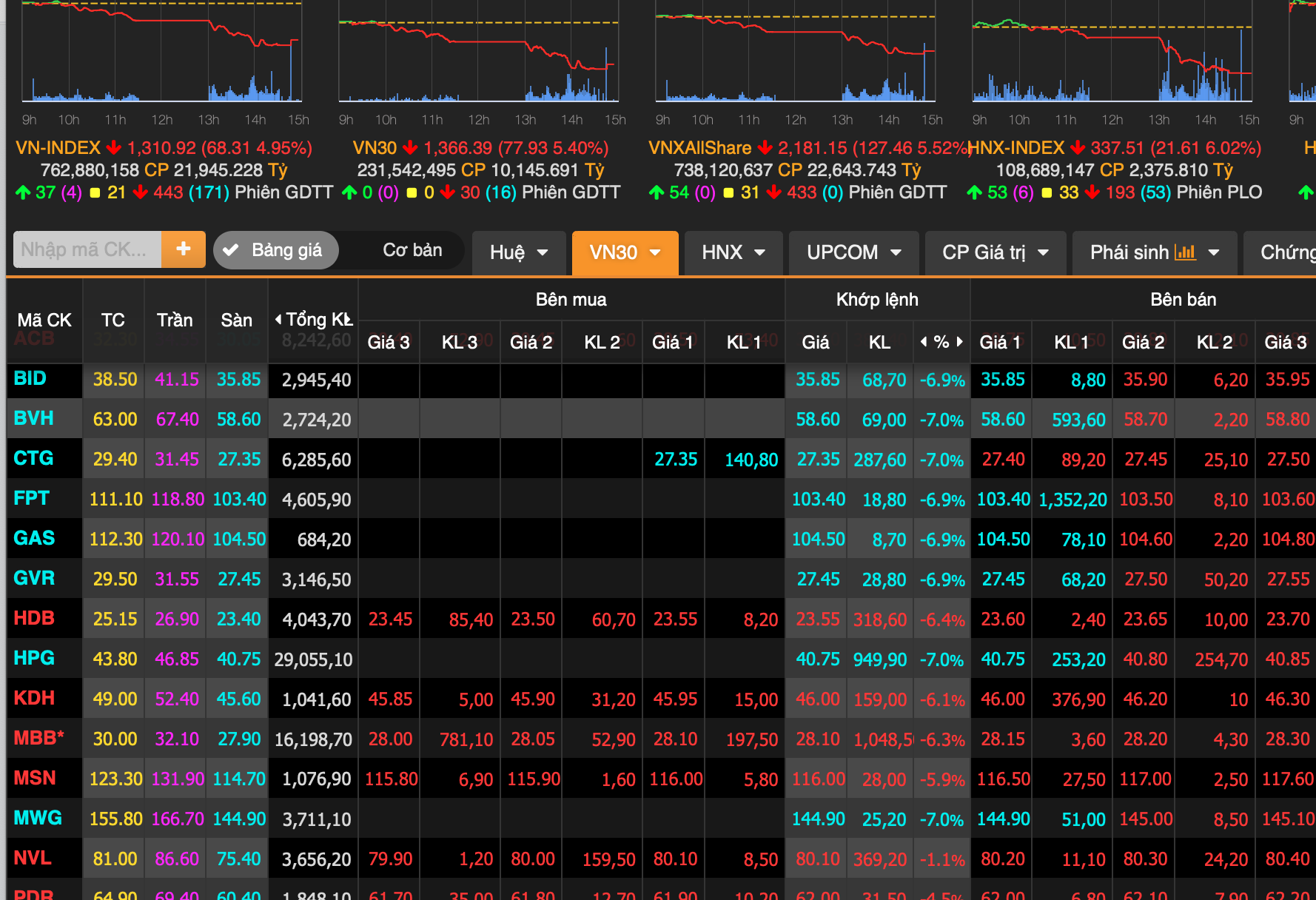This screenshot has height=900, width=1316.
Task: Toggle the Bảng giá checkmark option
Action: [275, 250]
